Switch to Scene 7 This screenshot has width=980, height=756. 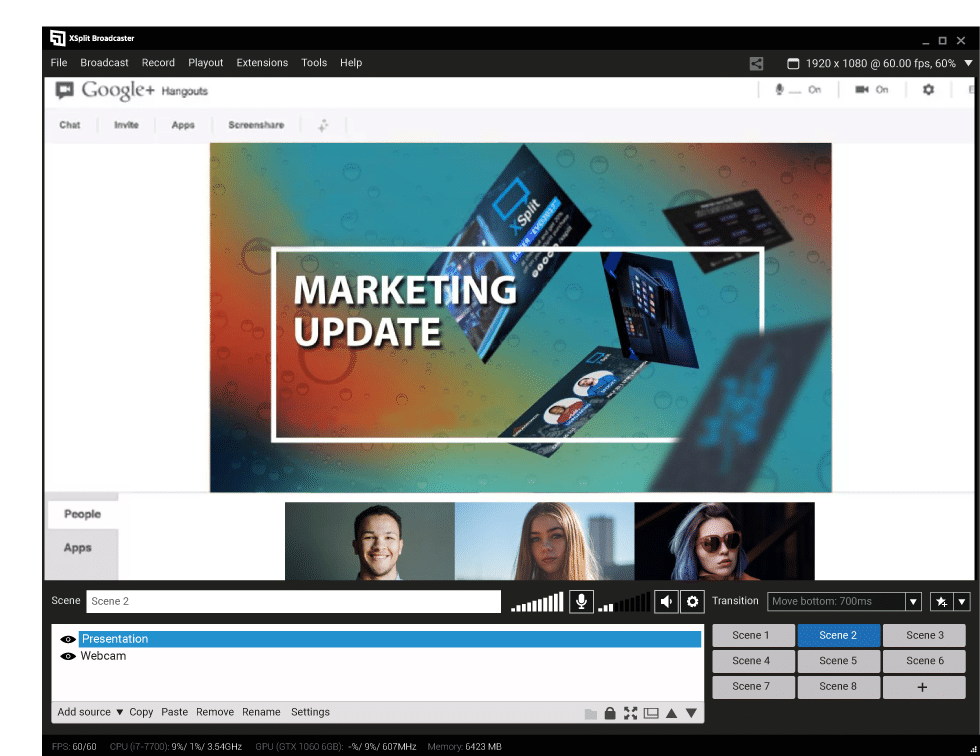pyautogui.click(x=753, y=687)
